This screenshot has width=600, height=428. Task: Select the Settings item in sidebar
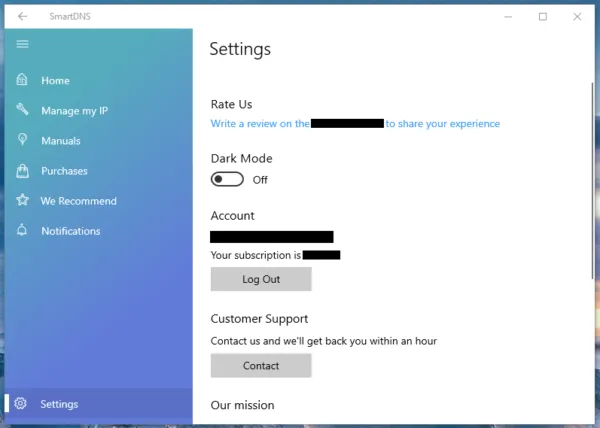pos(98,404)
